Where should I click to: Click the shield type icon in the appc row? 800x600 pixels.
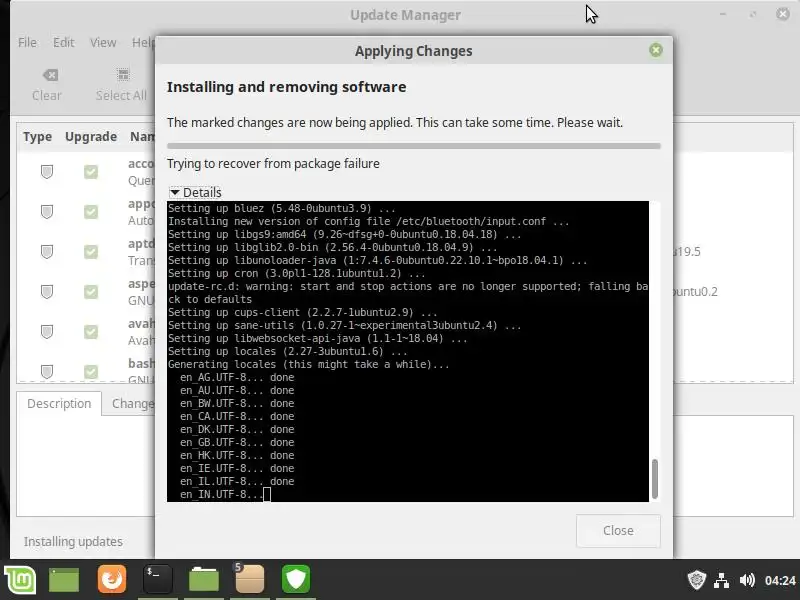tap(47, 212)
